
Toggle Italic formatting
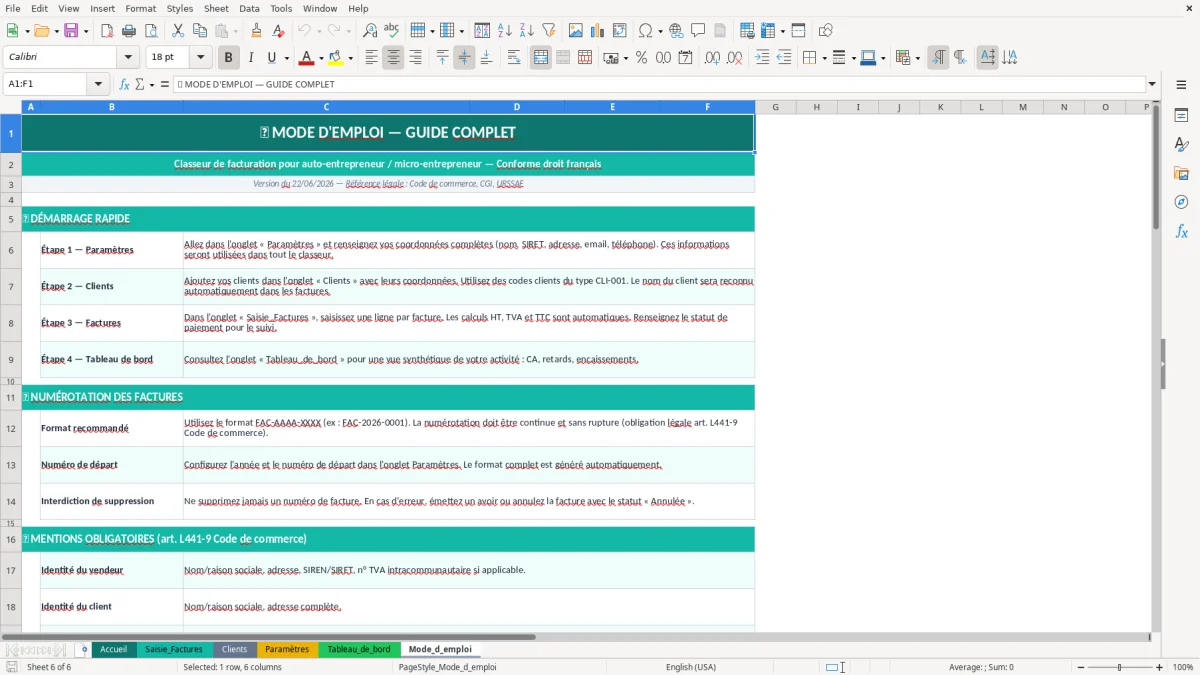click(250, 58)
